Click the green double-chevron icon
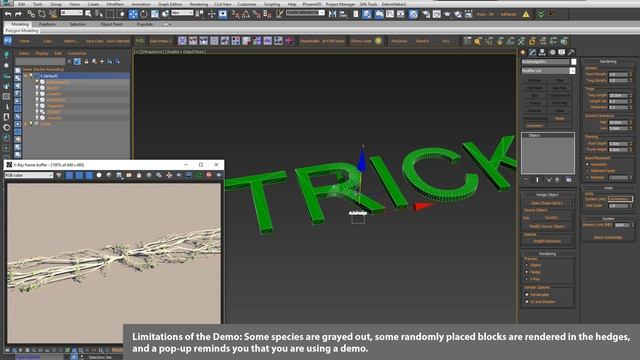 (540, 14)
